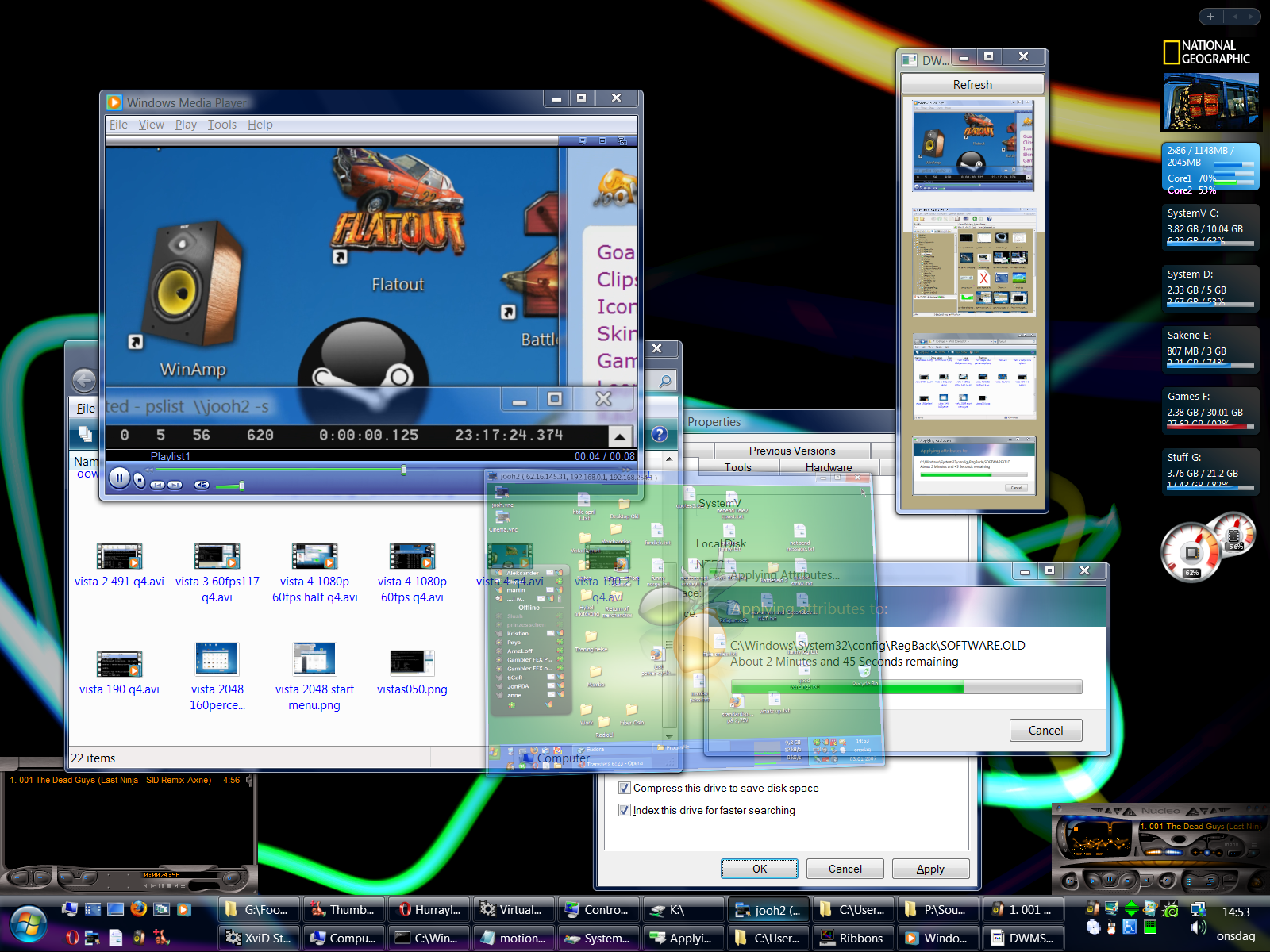Open Help menu in Windows Media Player
Screen dimensions: 1270x952
[260, 125]
